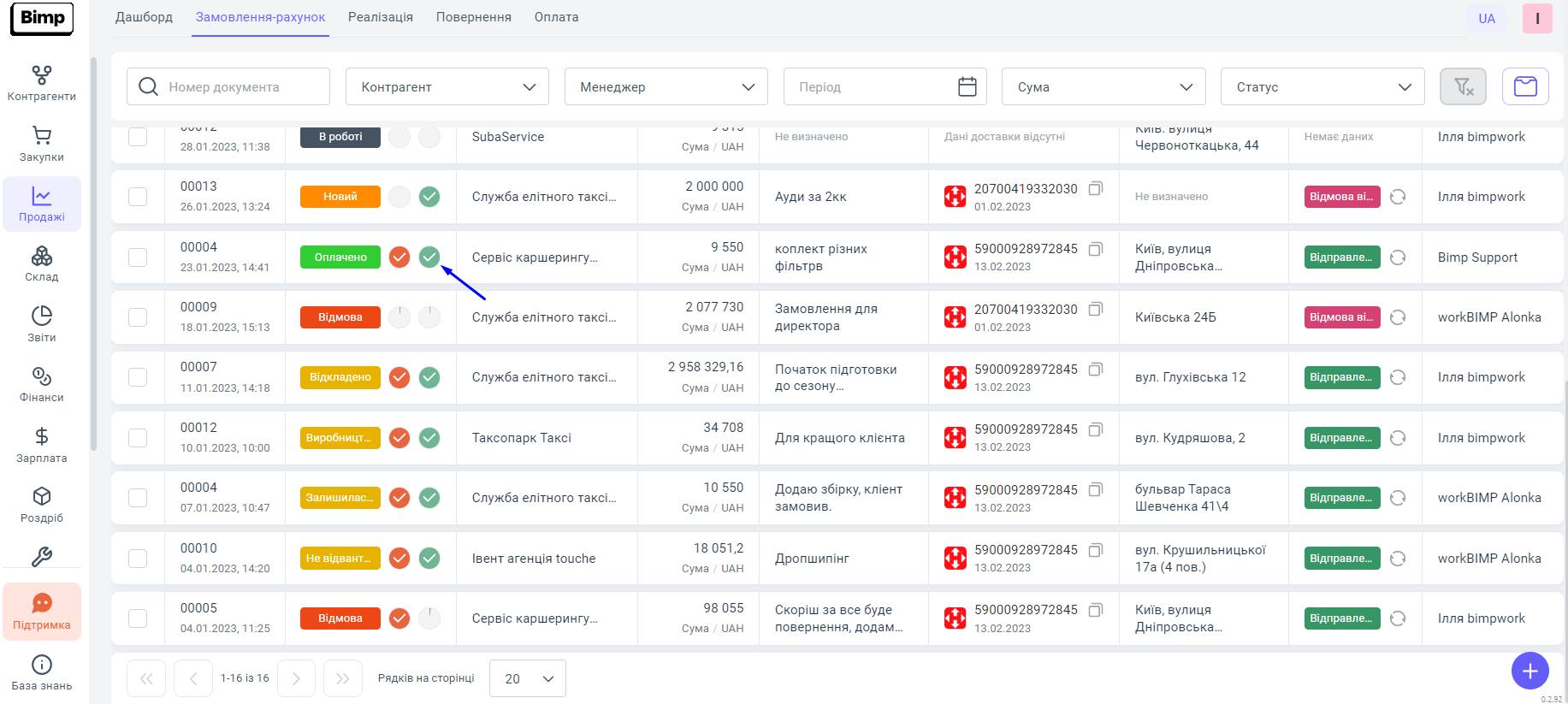This screenshot has height=704, width=1568.
Task: Check the row of order 00010
Action: 138,559
